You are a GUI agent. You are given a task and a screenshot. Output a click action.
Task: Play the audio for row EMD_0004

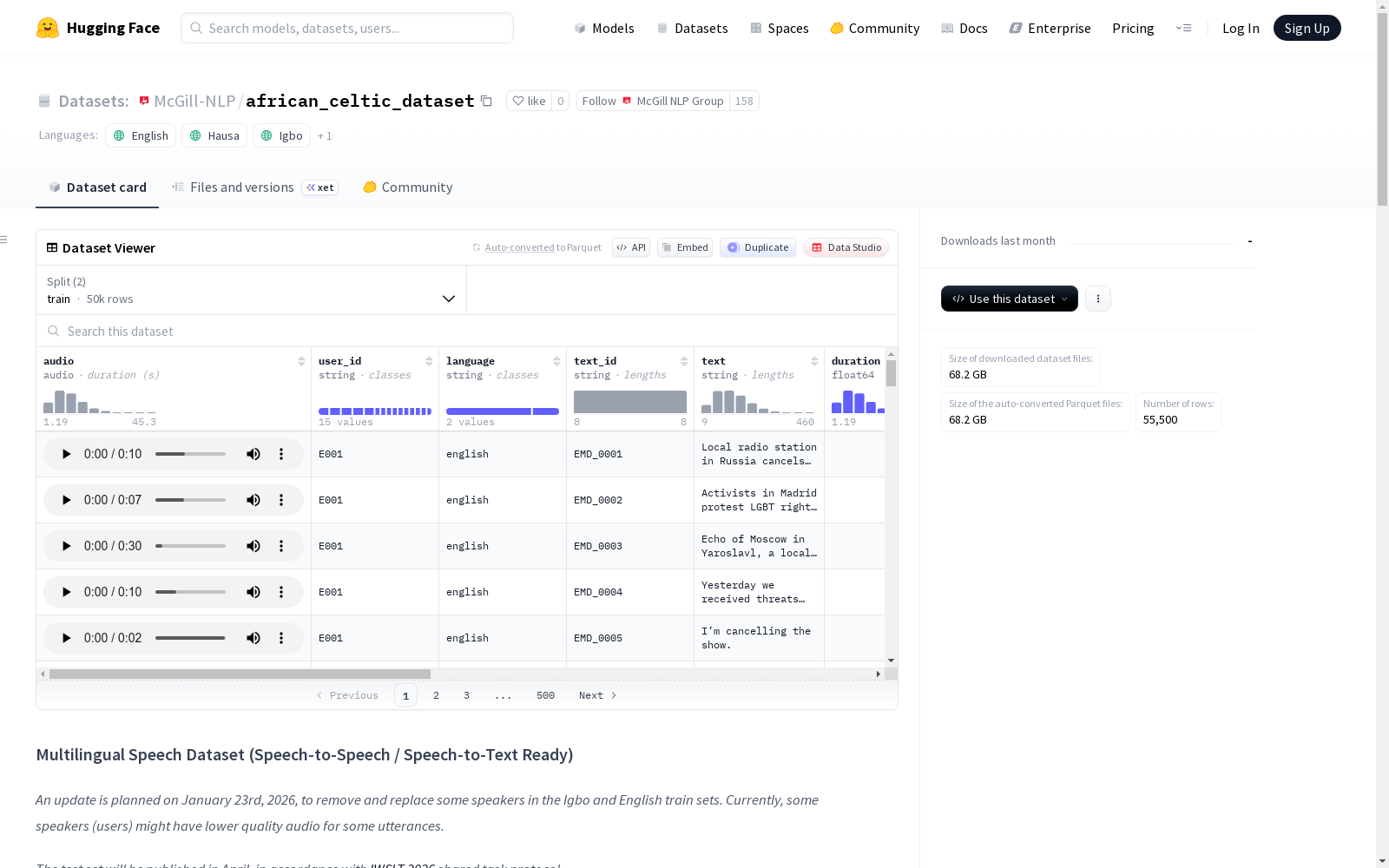tap(67, 592)
